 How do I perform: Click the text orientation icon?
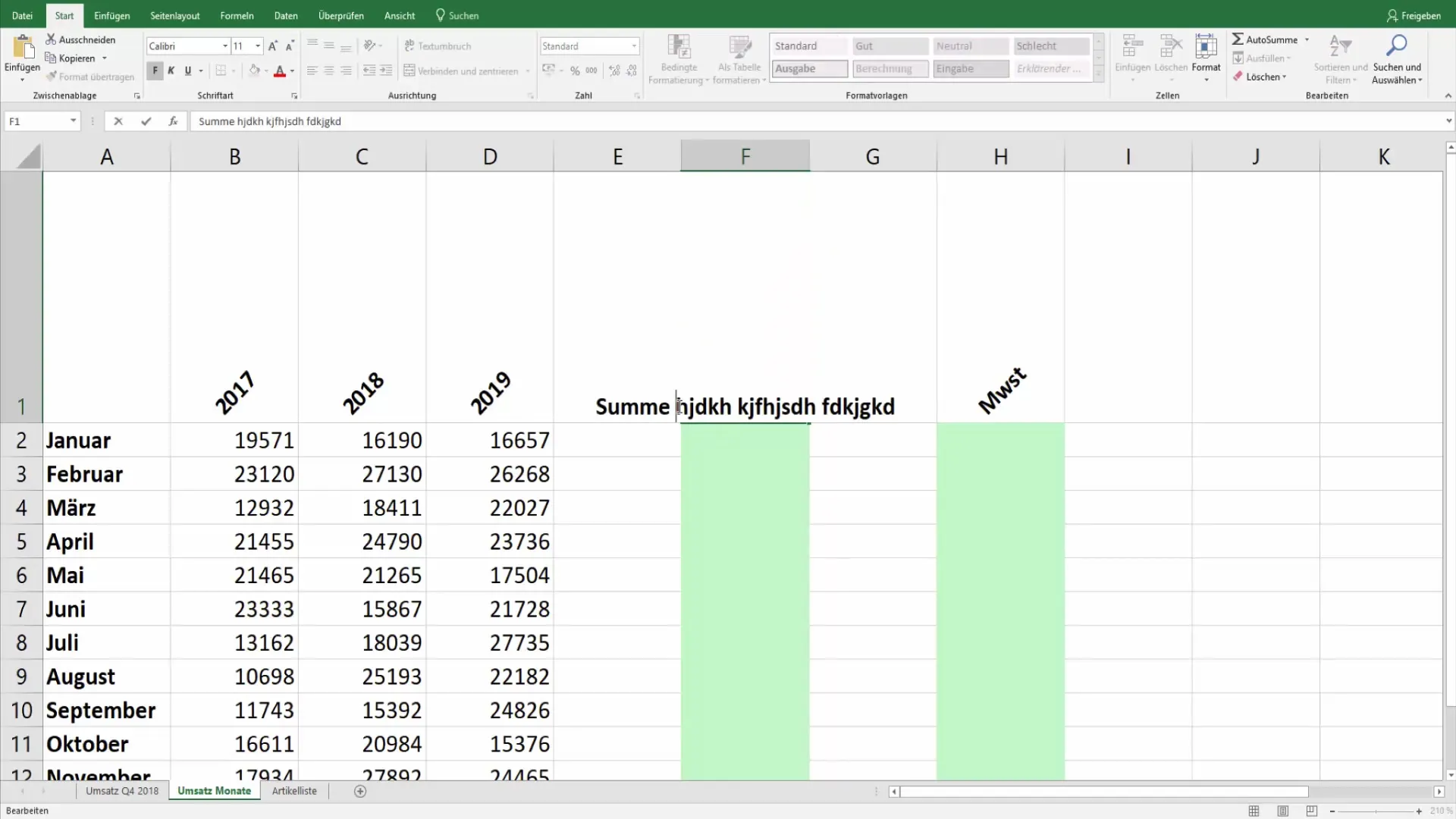pos(370,46)
